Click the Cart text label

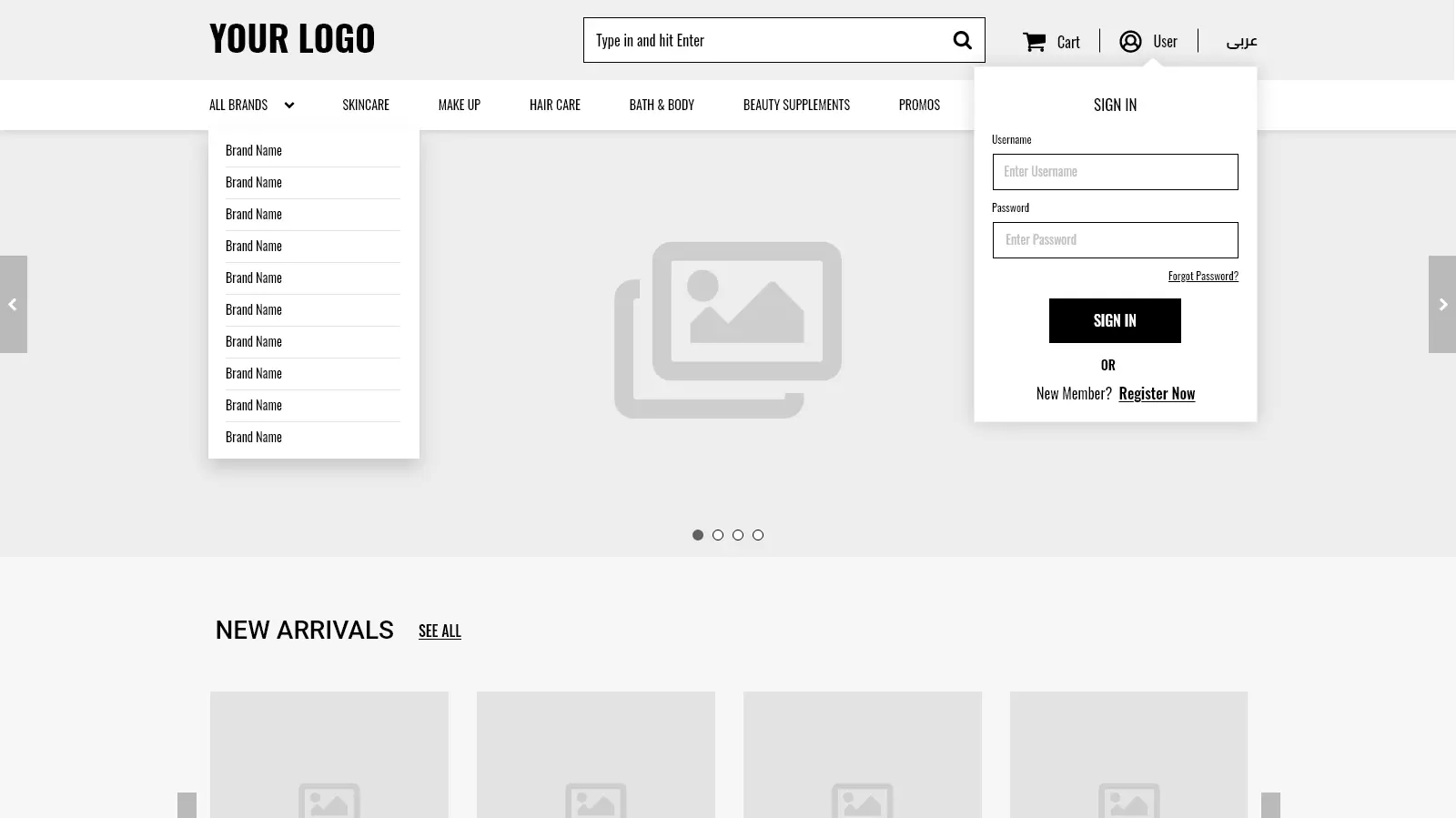(1068, 42)
